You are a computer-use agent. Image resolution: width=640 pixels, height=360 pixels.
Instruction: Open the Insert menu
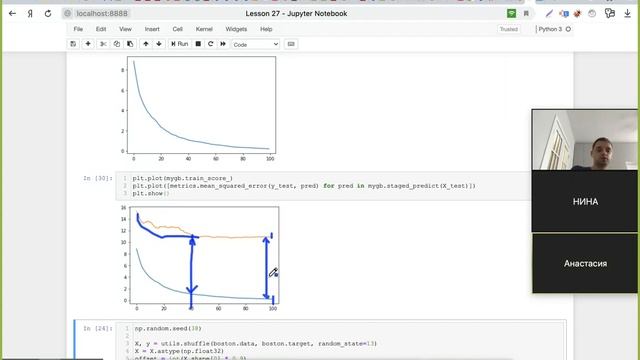click(x=152, y=29)
